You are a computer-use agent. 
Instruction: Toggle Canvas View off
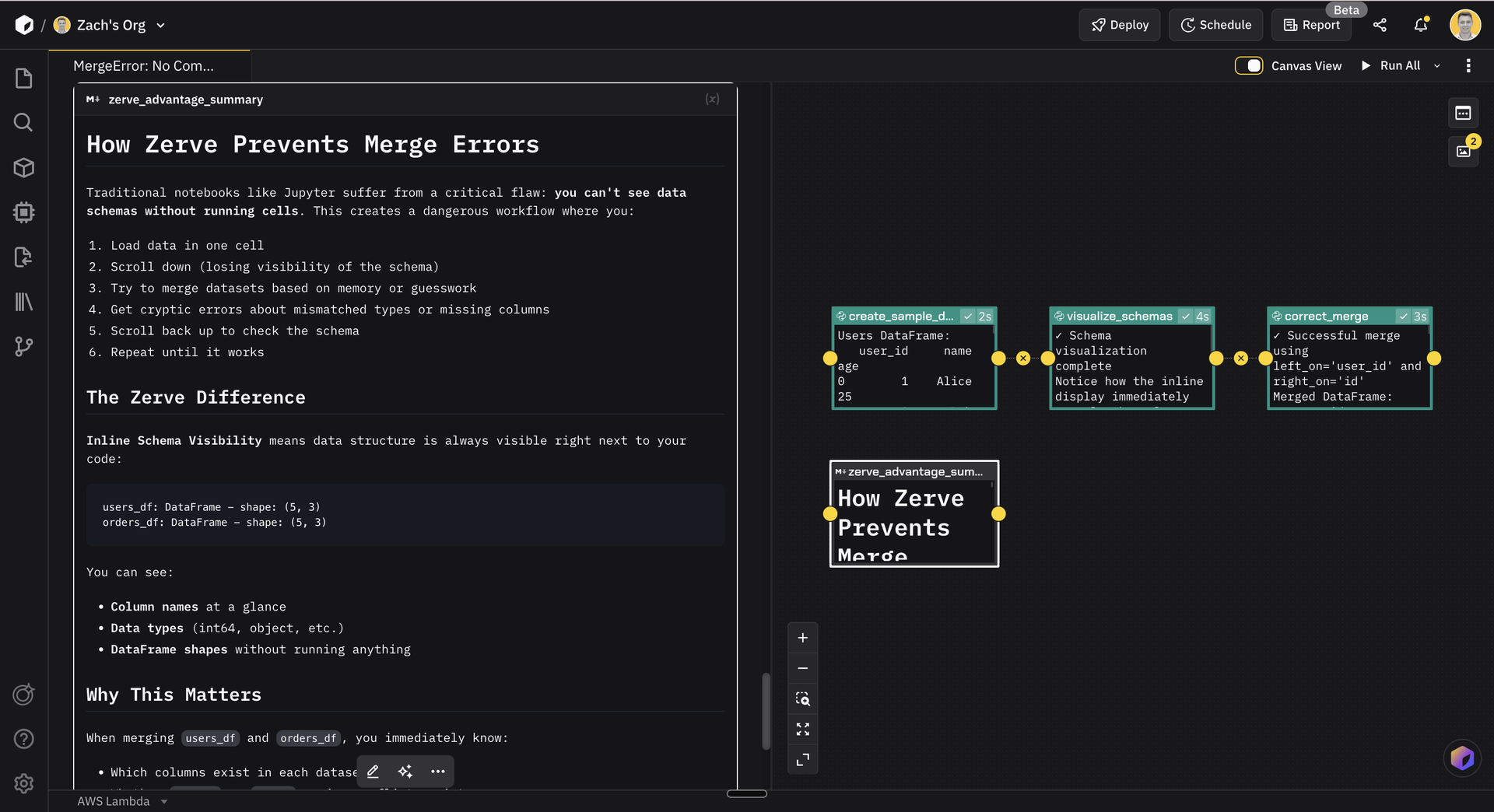(x=1249, y=65)
